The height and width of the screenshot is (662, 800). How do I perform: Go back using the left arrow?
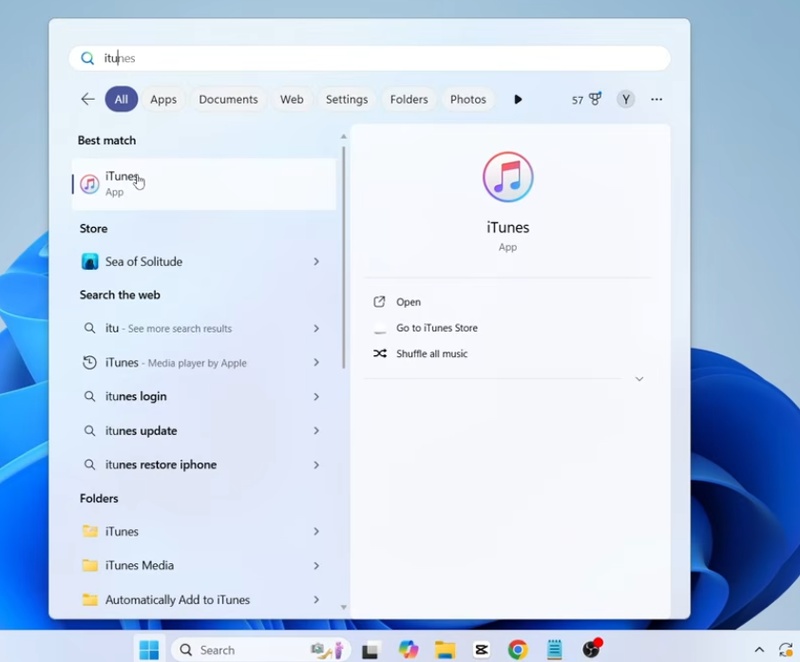(88, 99)
